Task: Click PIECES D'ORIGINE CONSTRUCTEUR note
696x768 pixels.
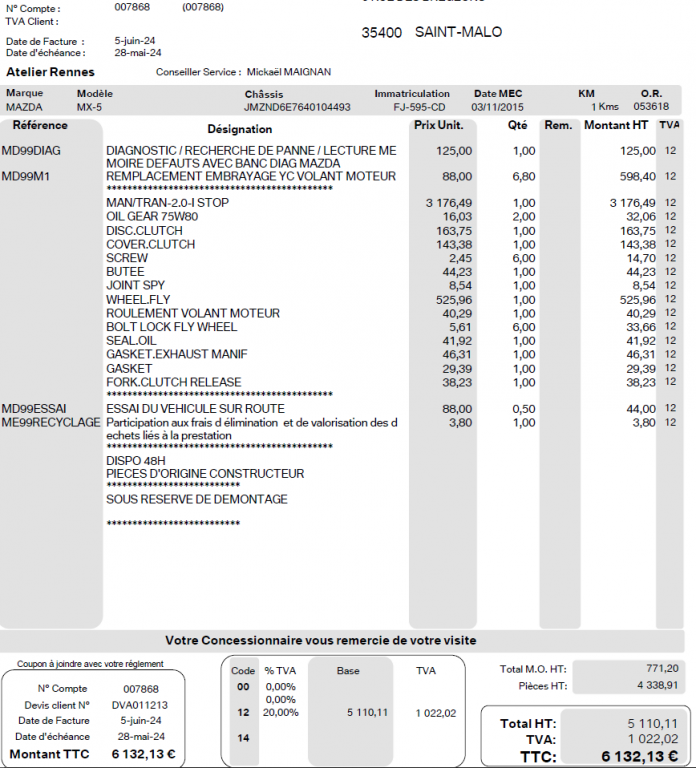Action: click(x=205, y=474)
